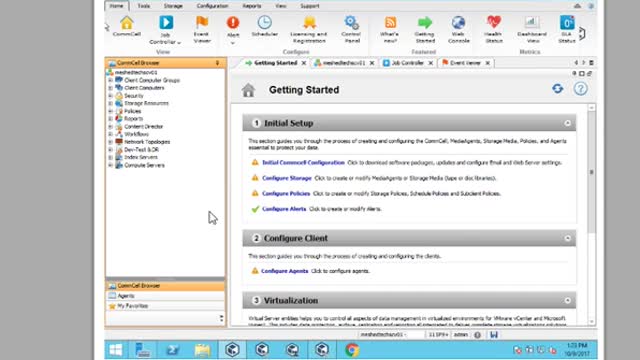Expand the Workflows tree node
The image size is (640, 360).
110,134
